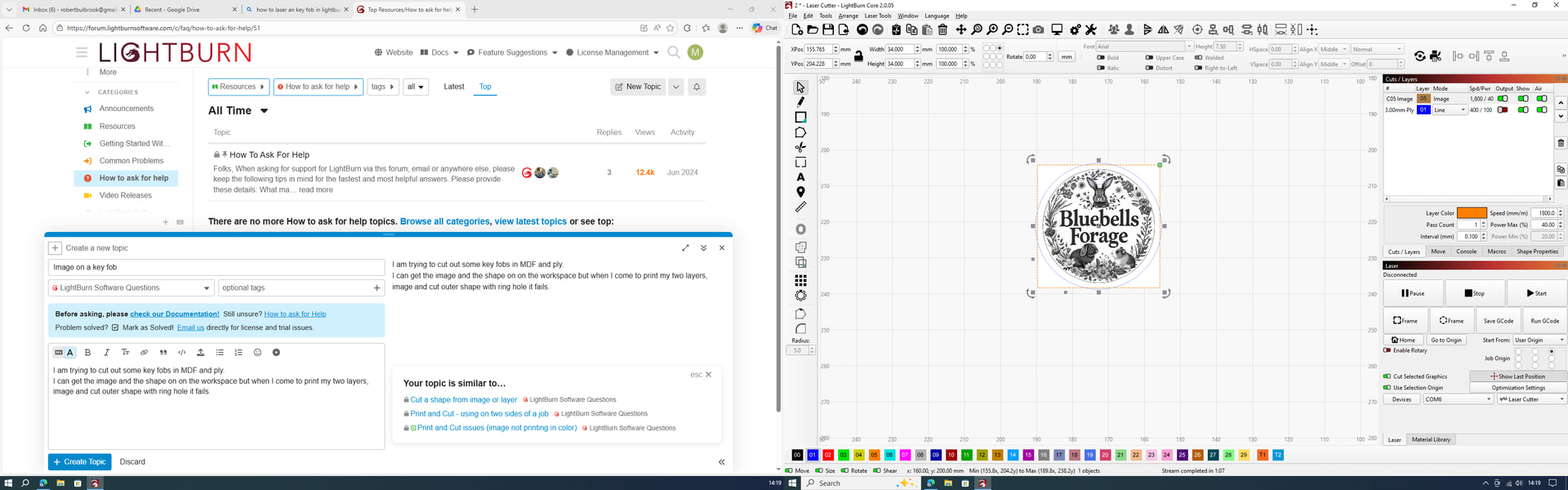Select red palette swatch 02
This screenshot has height=490, width=1568.
click(828, 455)
